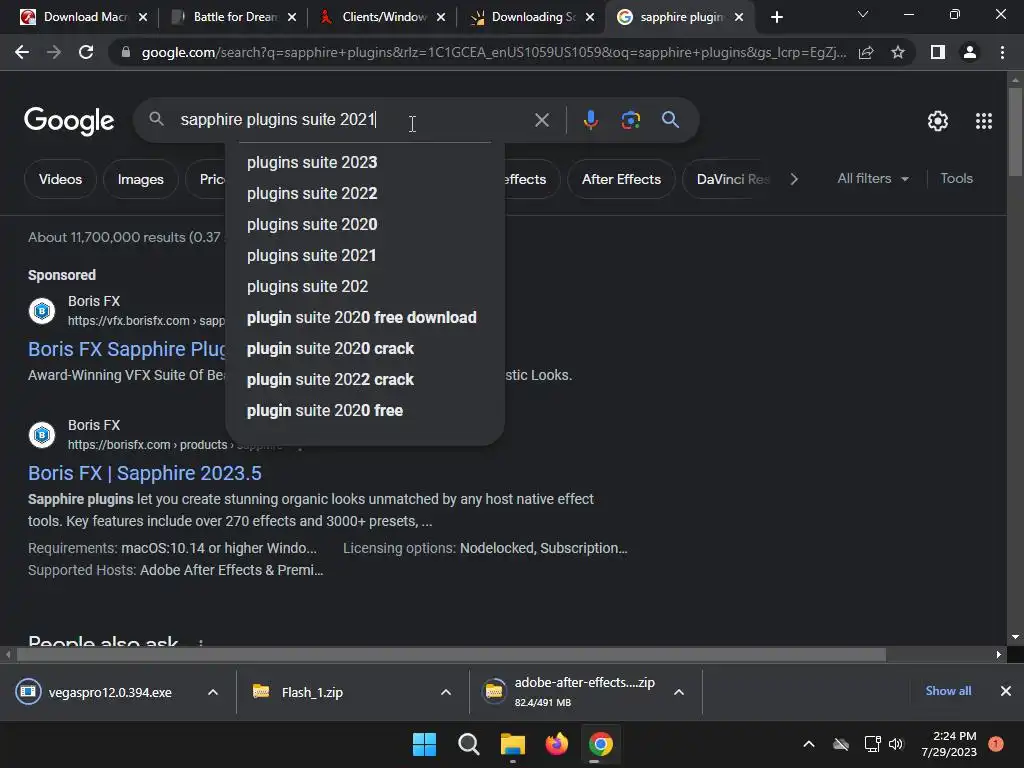Open the Windows Start menu
1024x768 pixels.
click(x=424, y=744)
